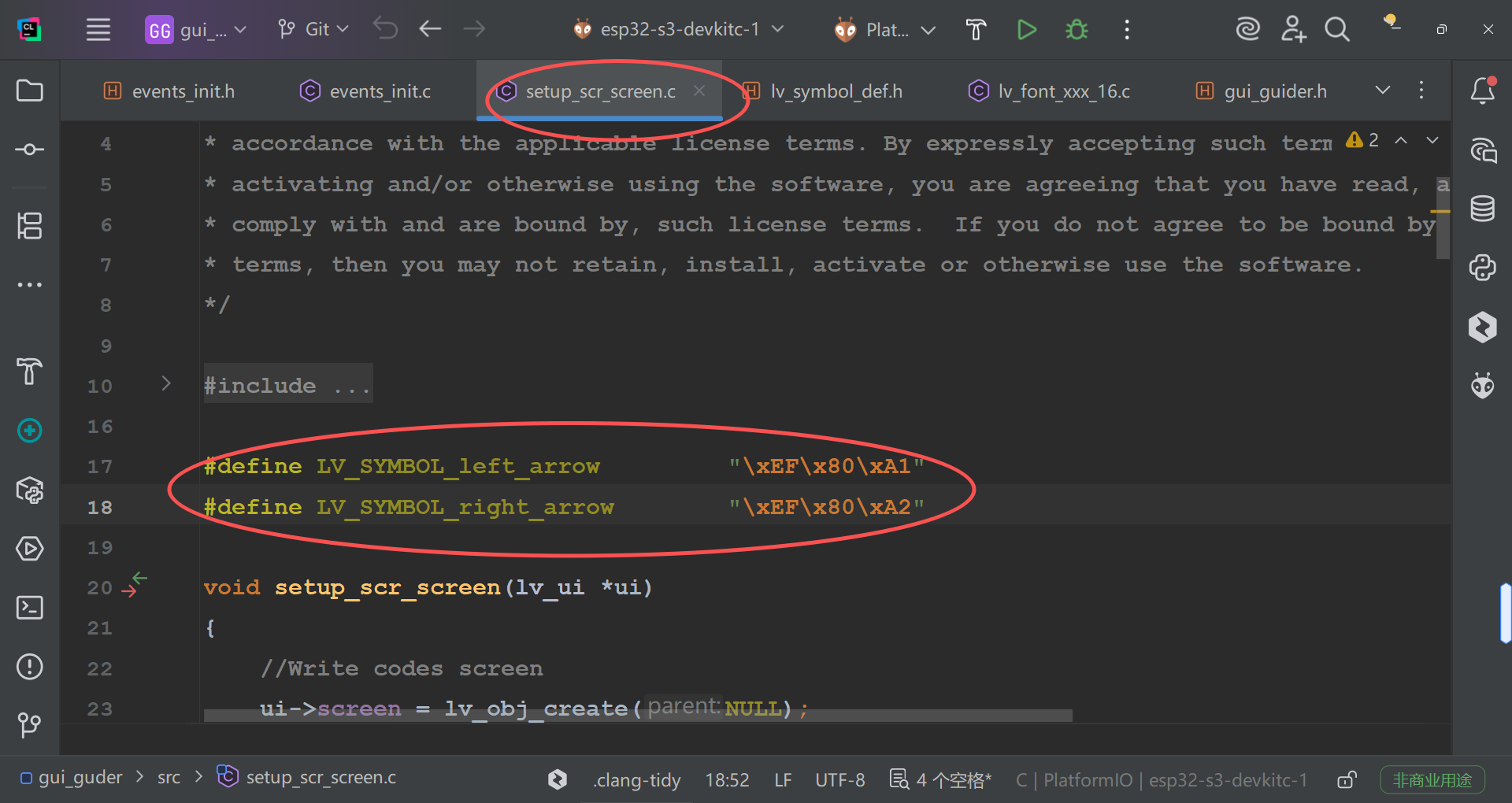This screenshot has width=1512, height=803.
Task: Run the project with green play button
Action: tap(1026, 30)
